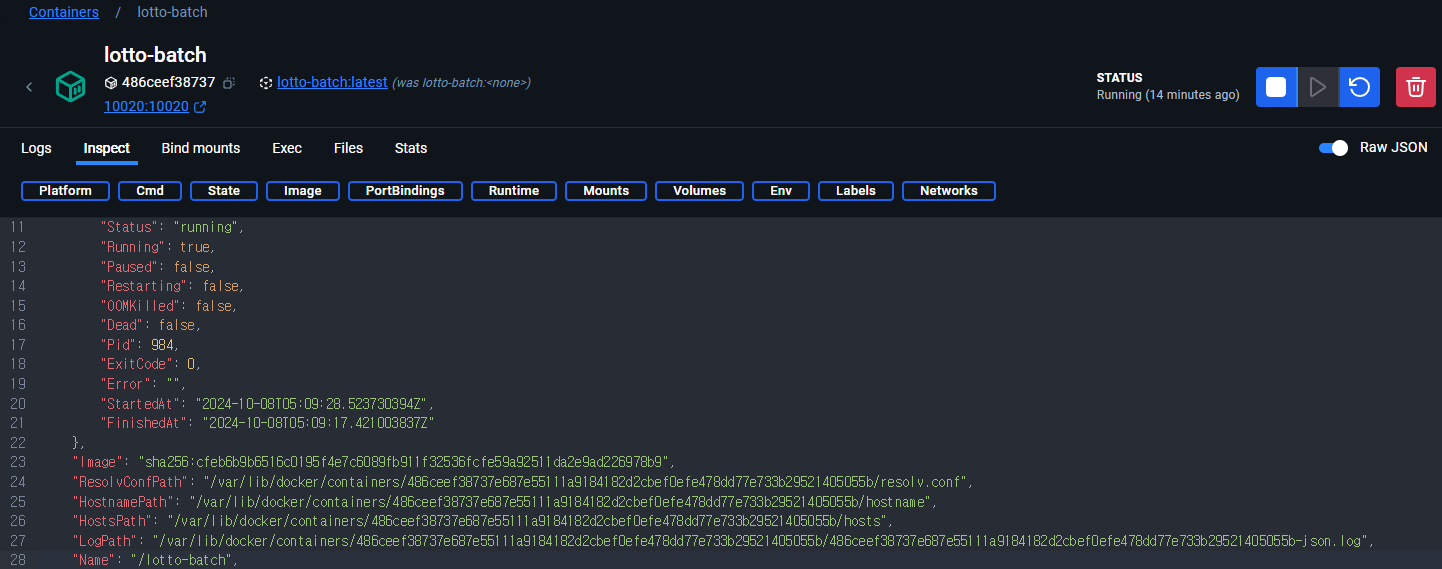
Task: Switch to the Logs tab
Action: 36,148
